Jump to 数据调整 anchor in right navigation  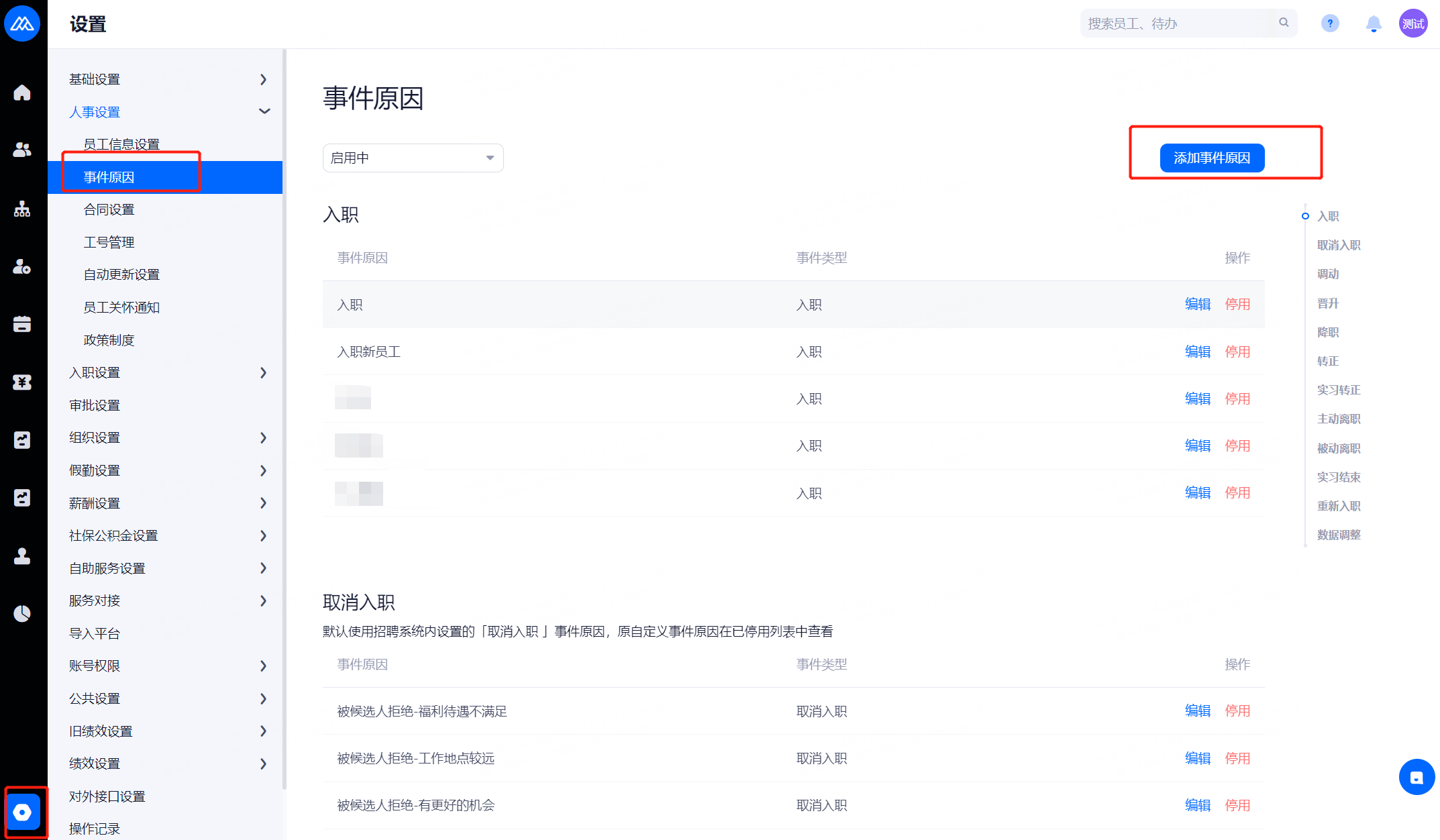[x=1339, y=535]
